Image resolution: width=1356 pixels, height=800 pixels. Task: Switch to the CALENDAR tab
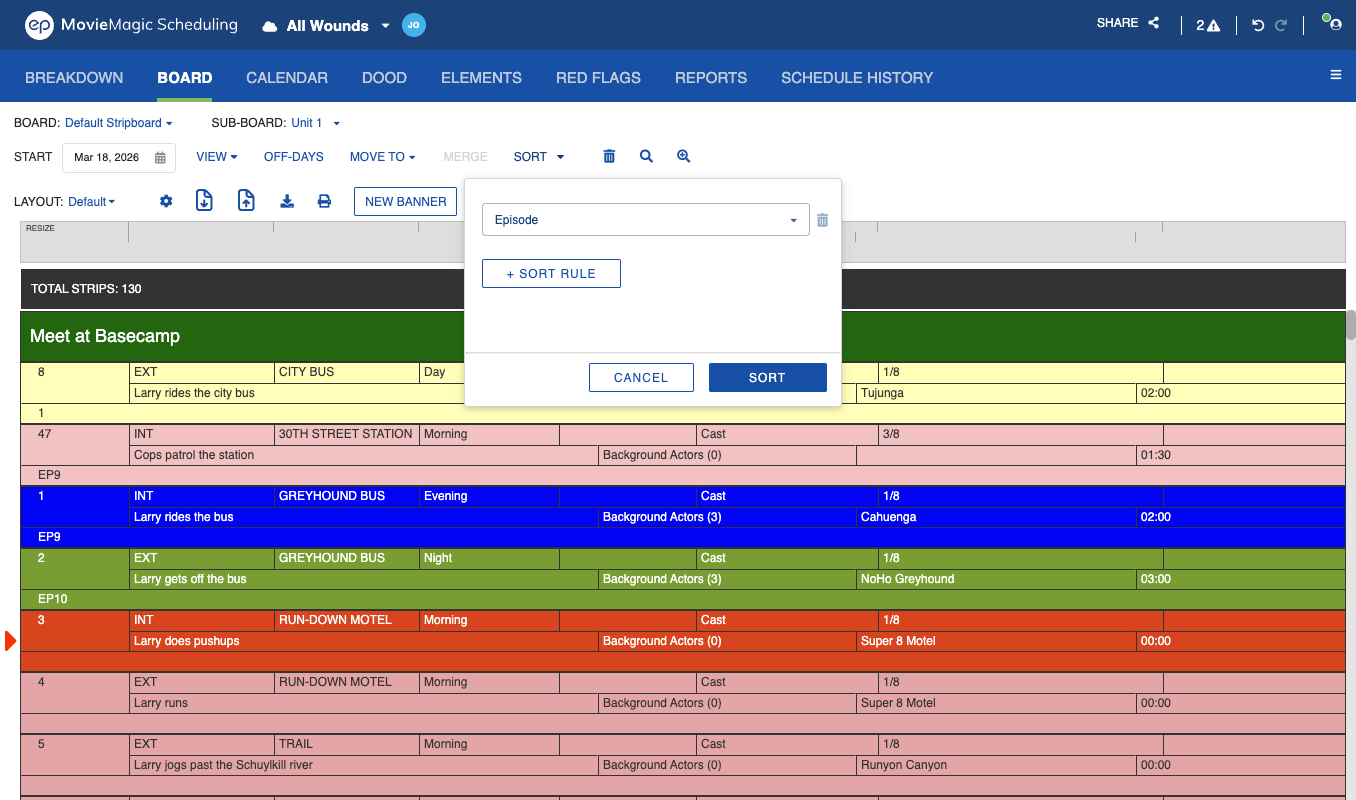(287, 77)
